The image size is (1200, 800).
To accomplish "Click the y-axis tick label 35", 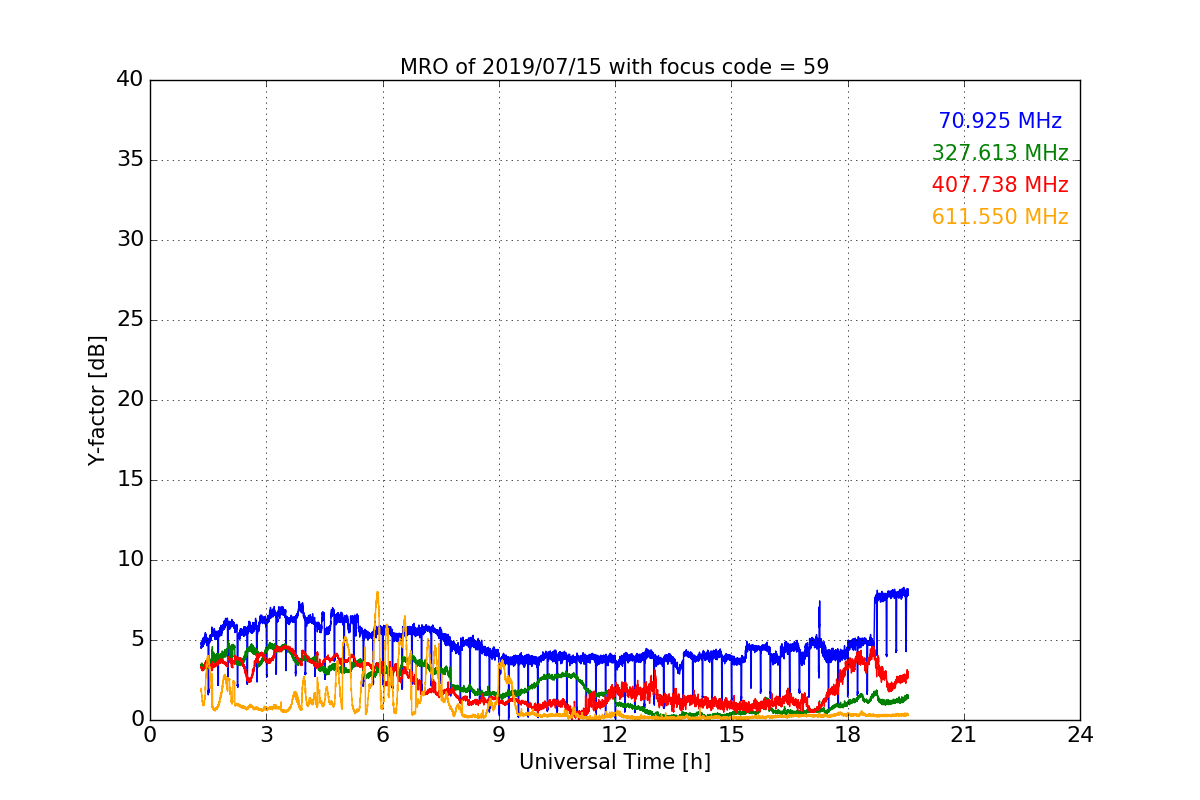I will point(130,160).
